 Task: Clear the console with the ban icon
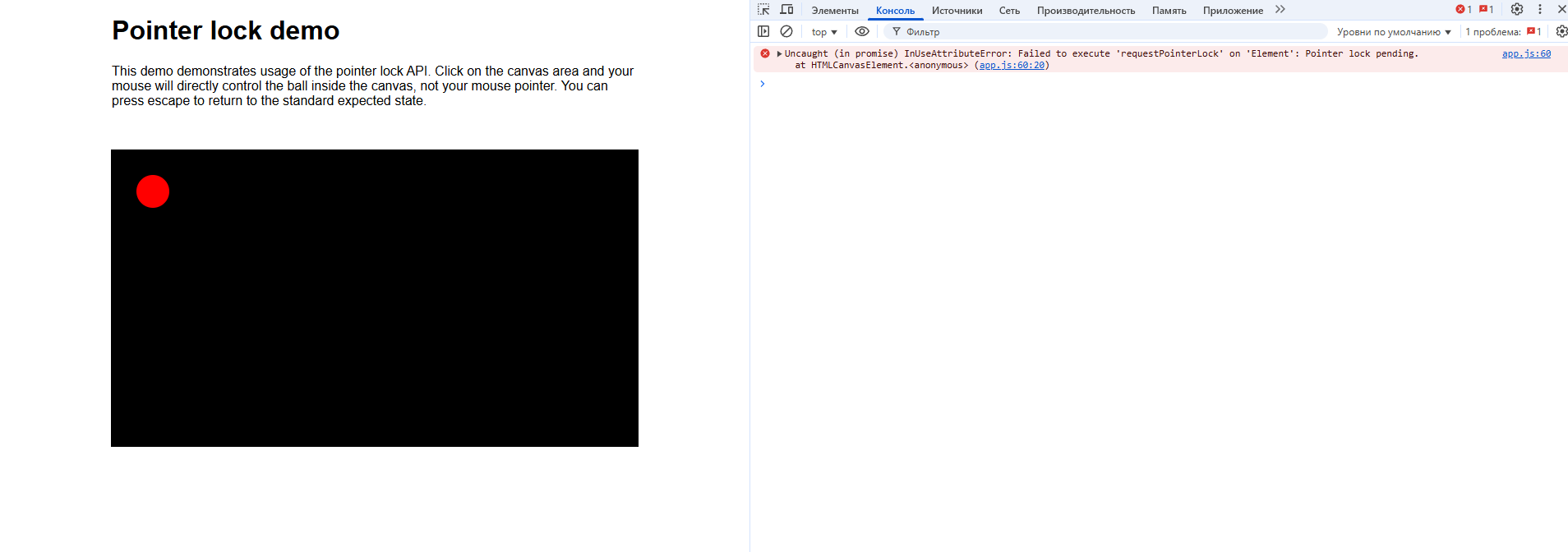coord(786,31)
